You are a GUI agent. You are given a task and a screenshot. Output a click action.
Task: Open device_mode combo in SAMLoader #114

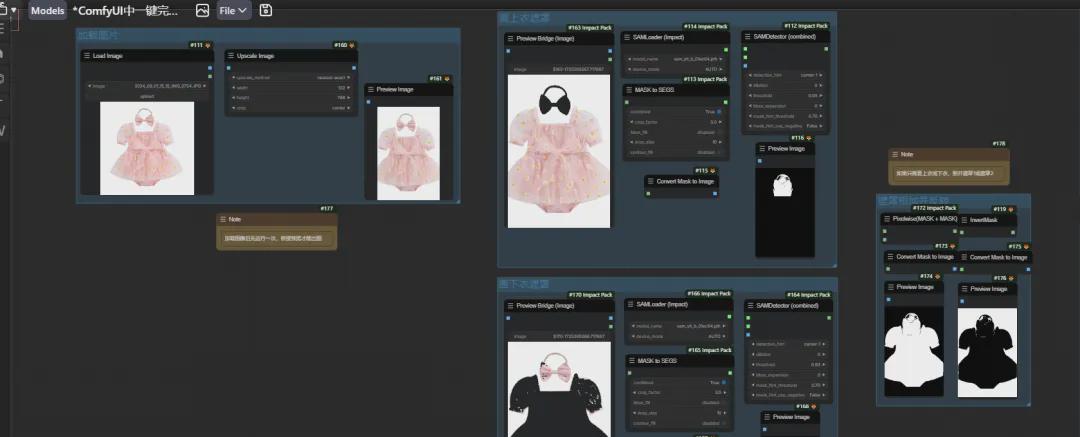pyautogui.click(x=674, y=69)
